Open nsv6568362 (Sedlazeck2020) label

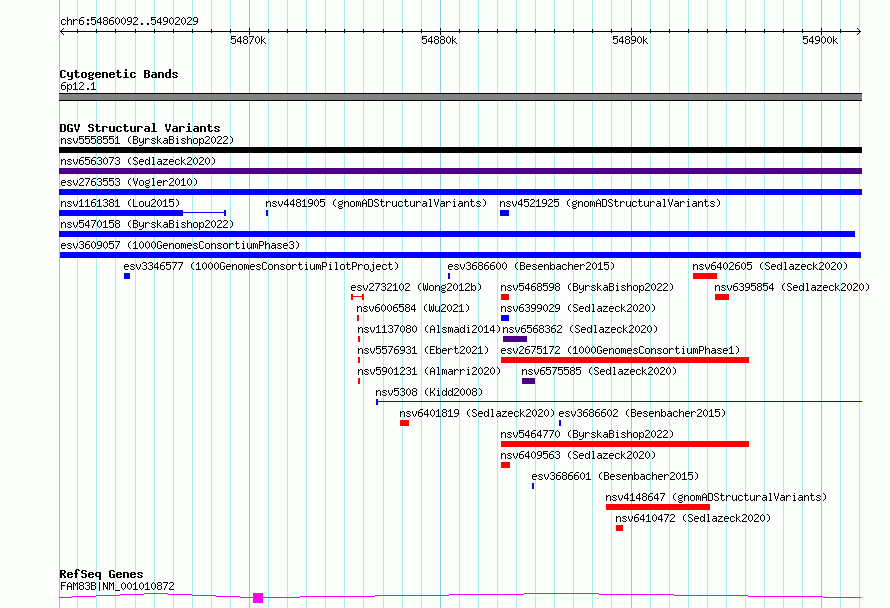point(580,329)
